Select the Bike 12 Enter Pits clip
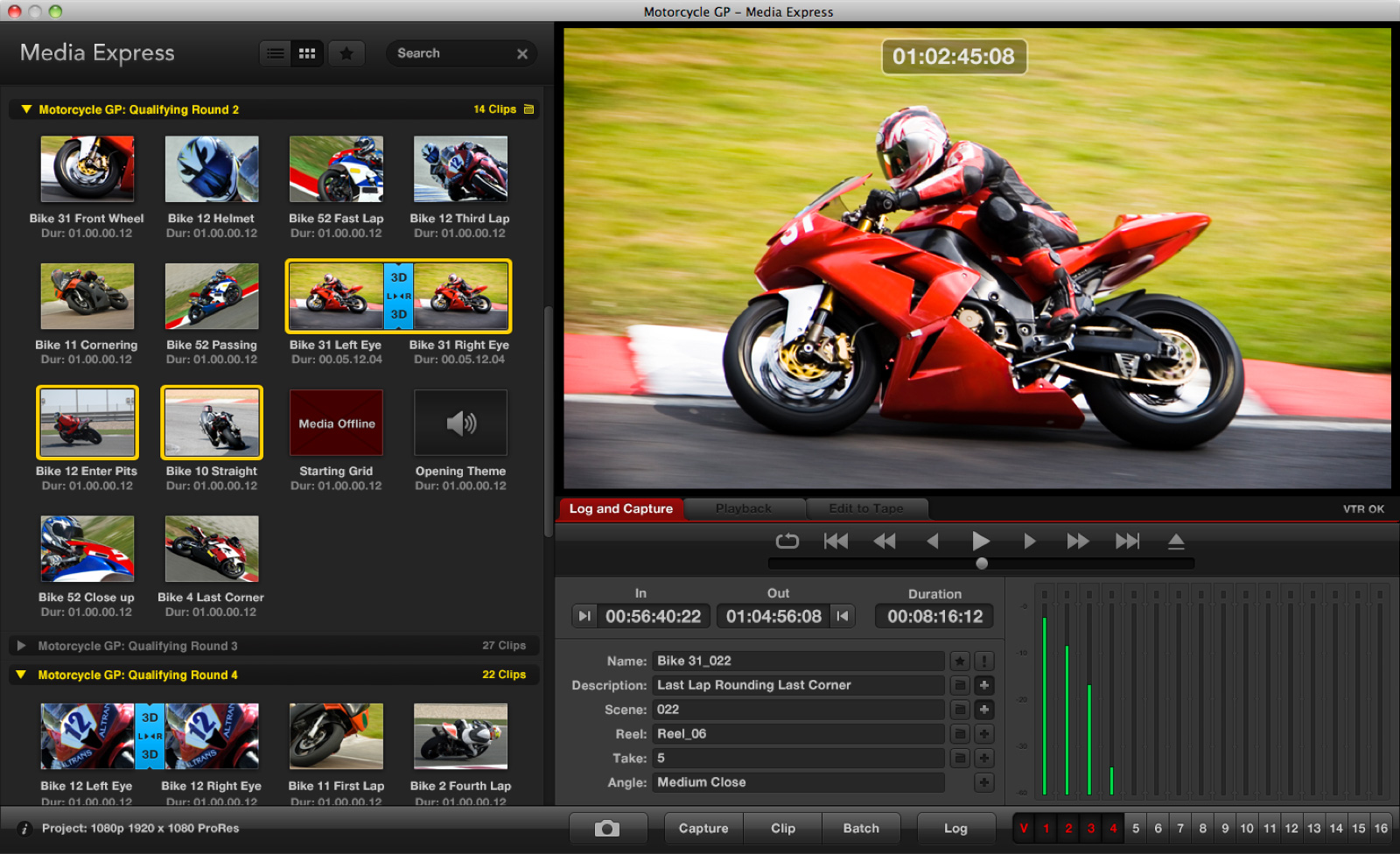Image resolution: width=1400 pixels, height=854 pixels. point(87,423)
